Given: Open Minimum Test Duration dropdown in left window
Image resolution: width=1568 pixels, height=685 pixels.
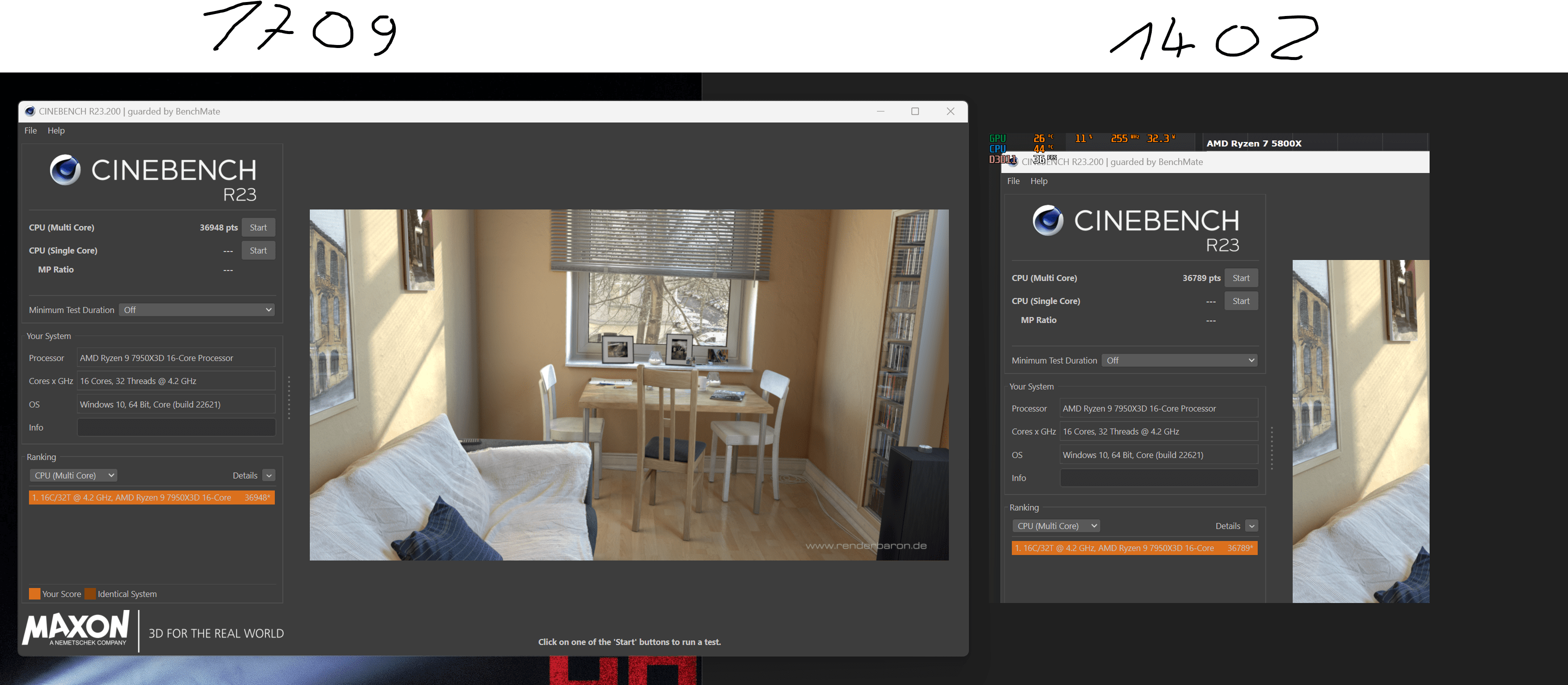Looking at the screenshot, I should [196, 310].
